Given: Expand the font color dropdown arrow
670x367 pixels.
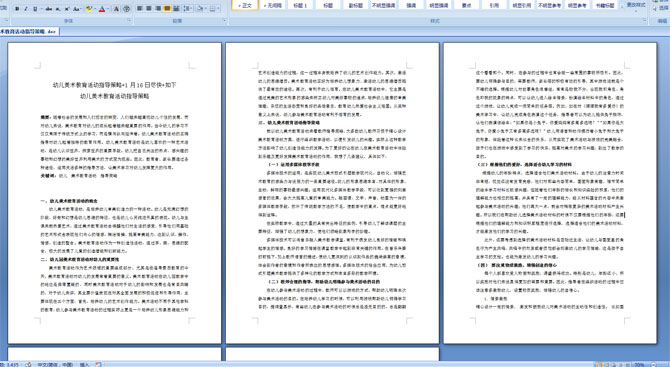Looking at the screenshot, I should click(108, 9).
